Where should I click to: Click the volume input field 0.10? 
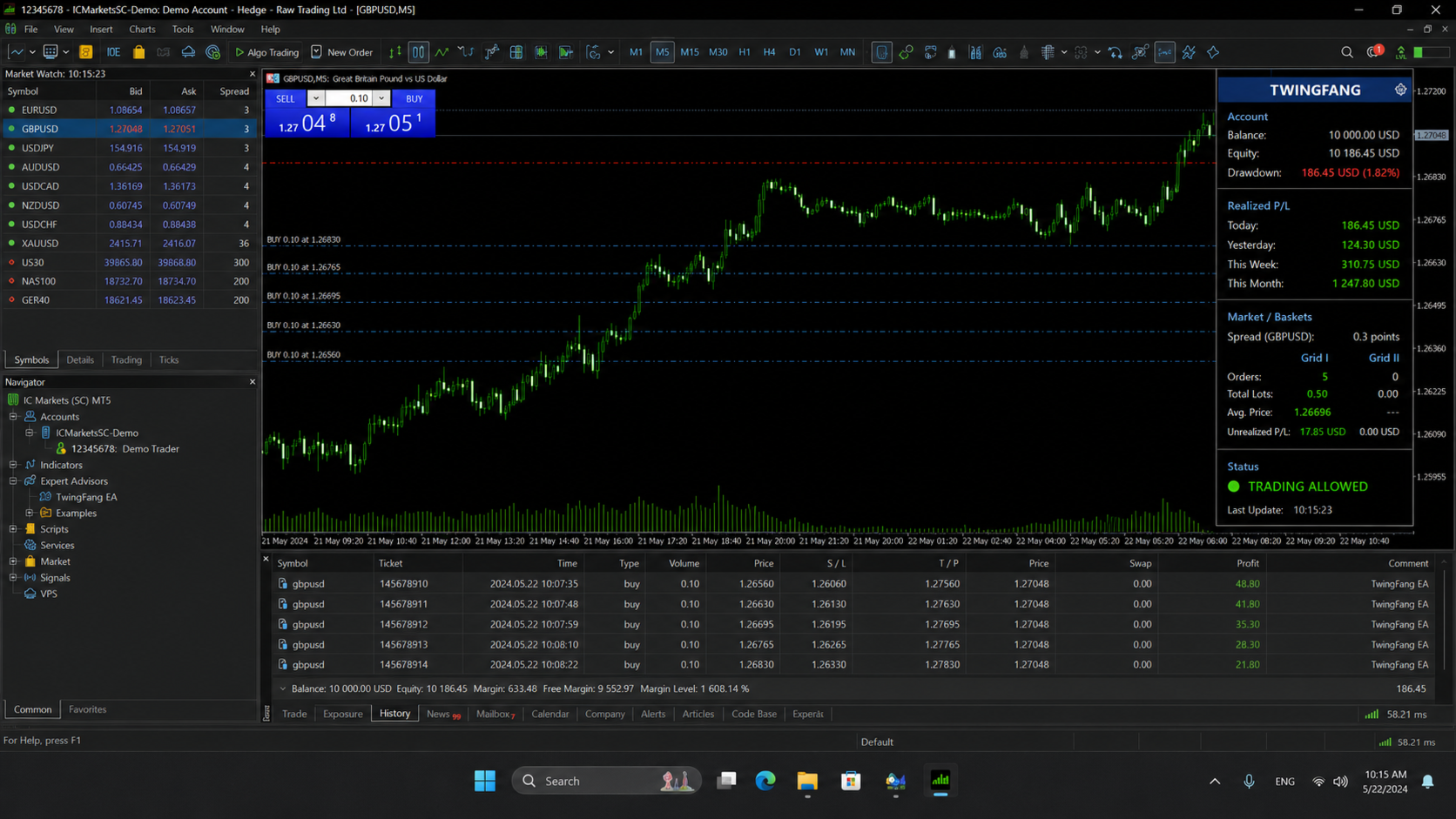(x=349, y=98)
